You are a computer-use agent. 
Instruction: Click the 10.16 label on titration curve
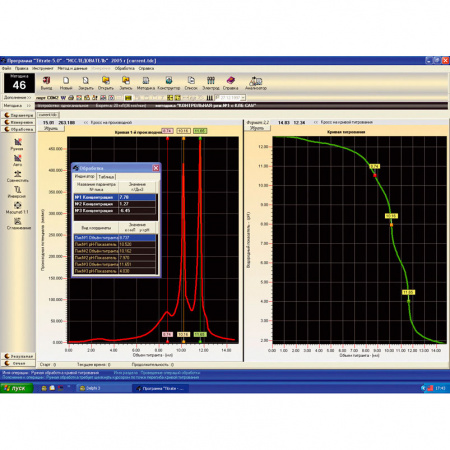pyautogui.click(x=391, y=216)
